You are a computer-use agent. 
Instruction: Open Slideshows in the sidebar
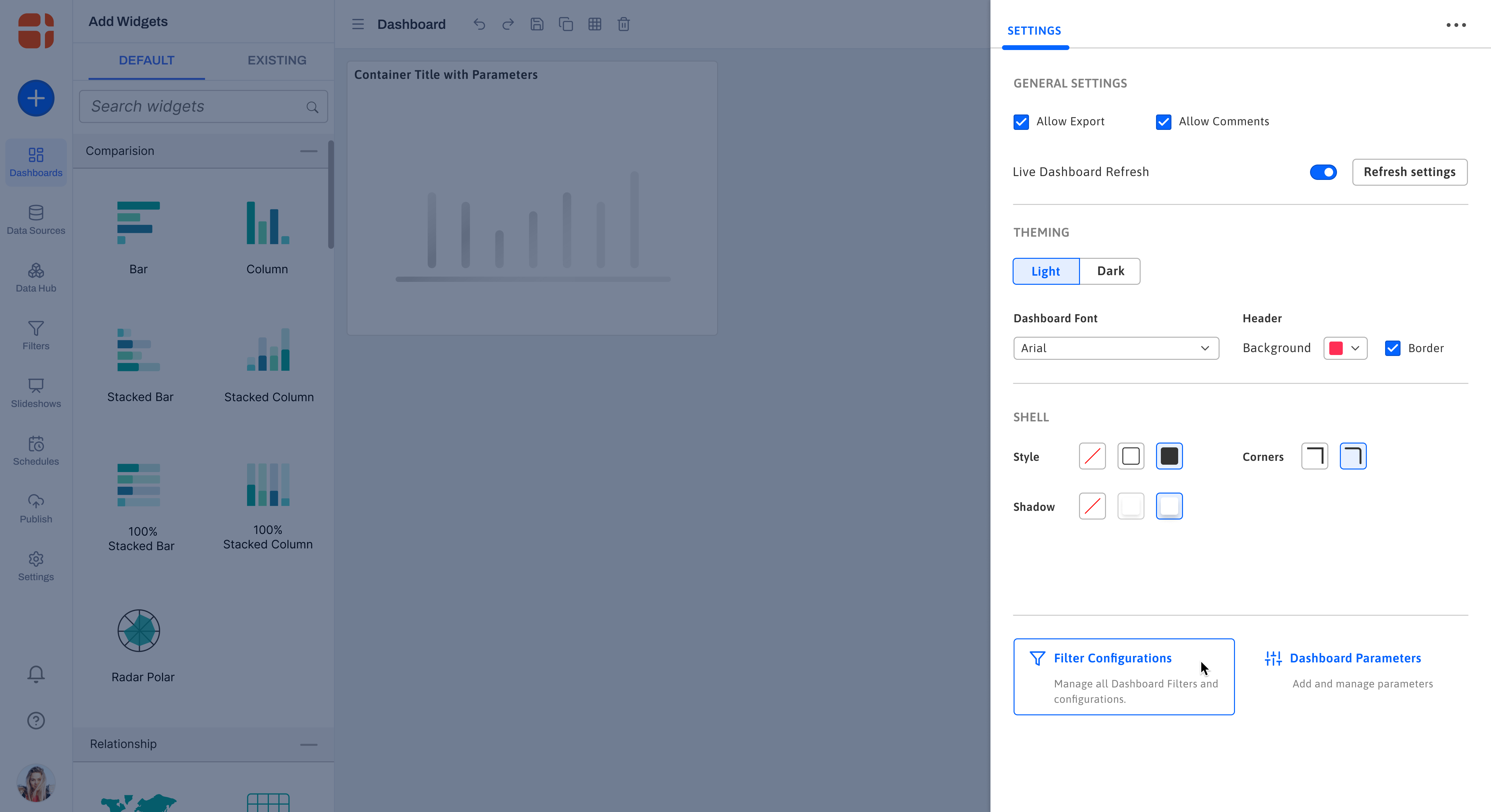[36, 393]
